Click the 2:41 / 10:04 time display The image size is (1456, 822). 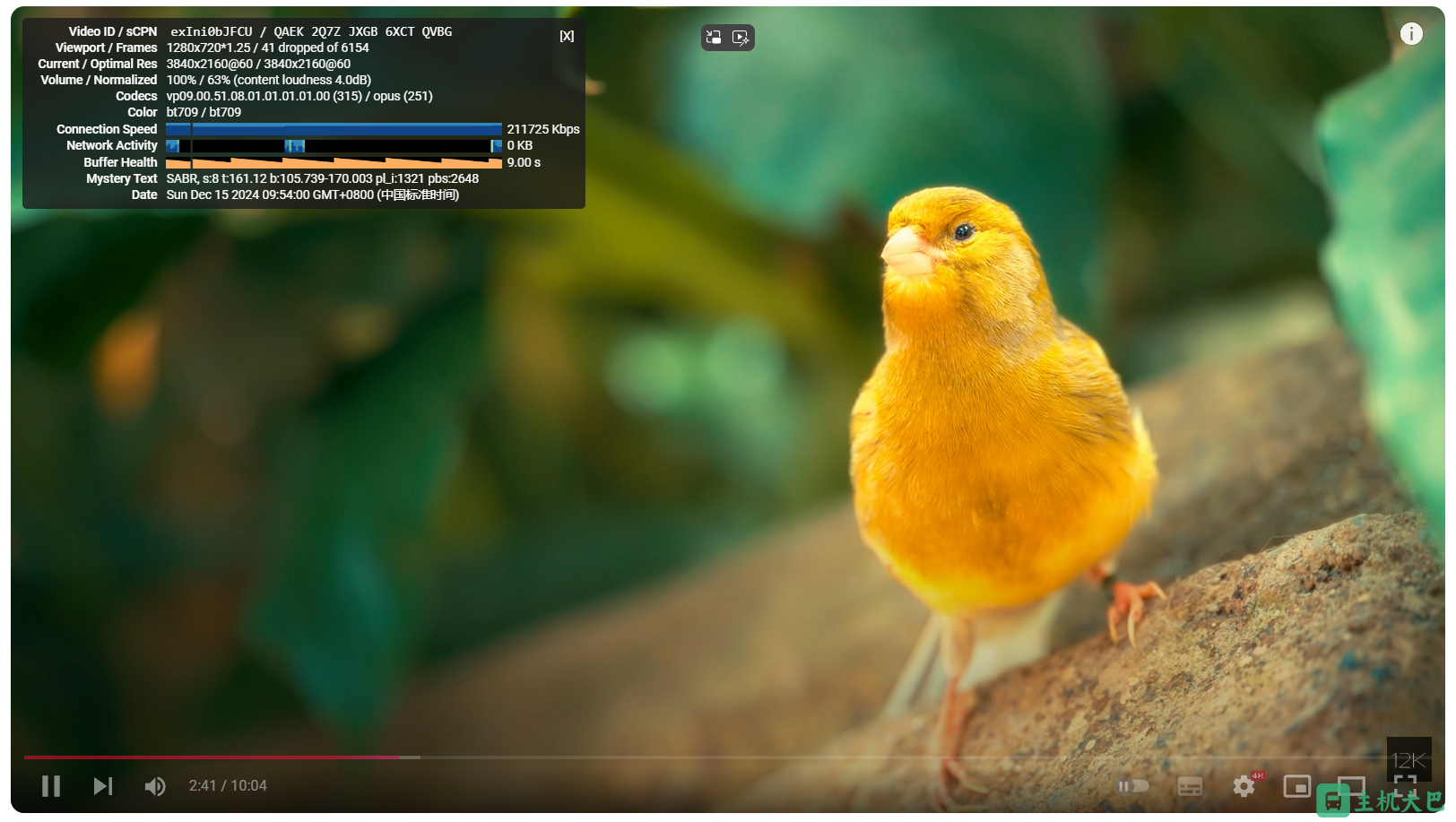228,786
